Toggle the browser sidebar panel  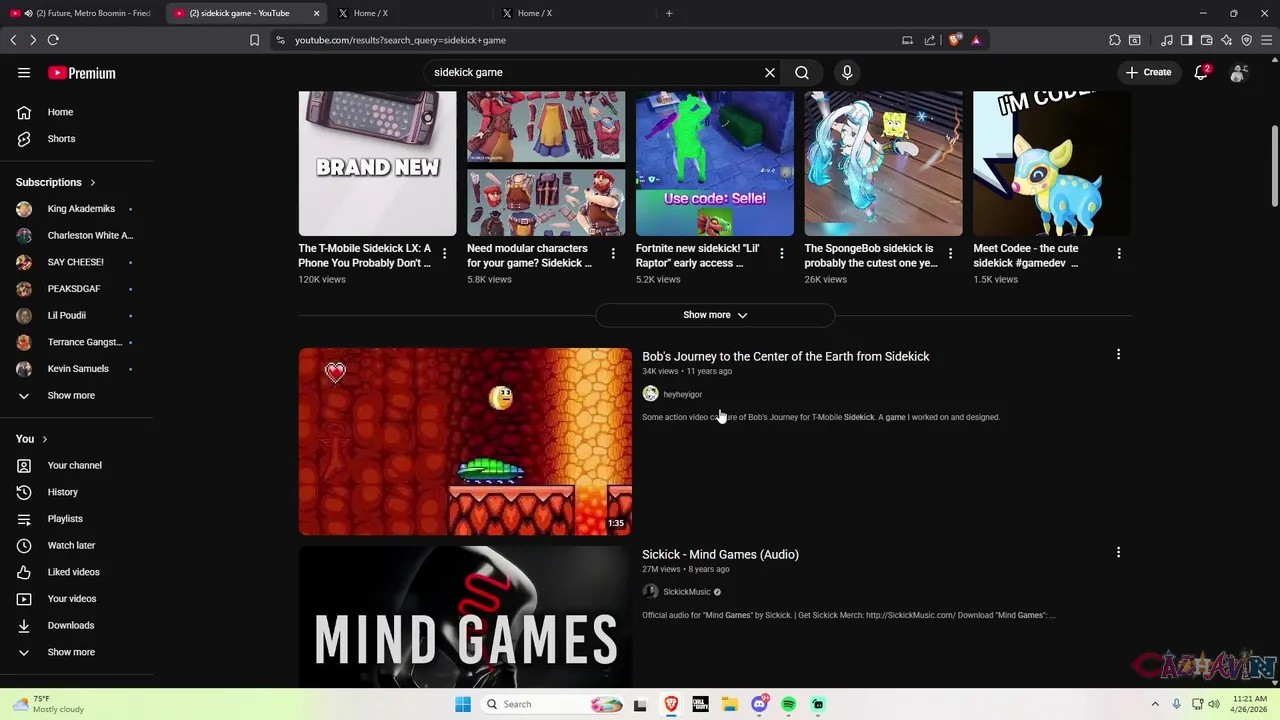click(1186, 40)
